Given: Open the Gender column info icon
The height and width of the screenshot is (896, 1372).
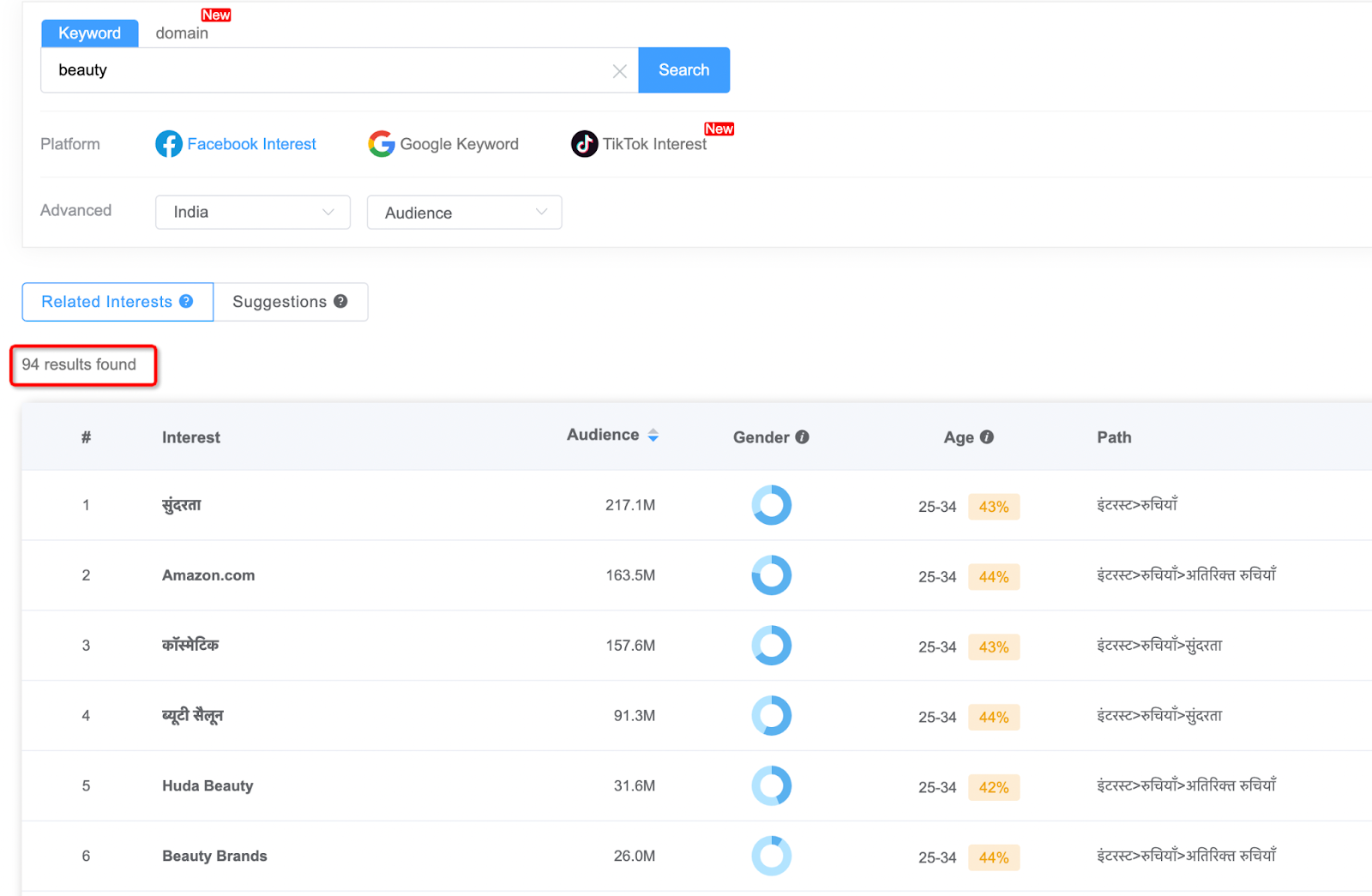Looking at the screenshot, I should 803,436.
